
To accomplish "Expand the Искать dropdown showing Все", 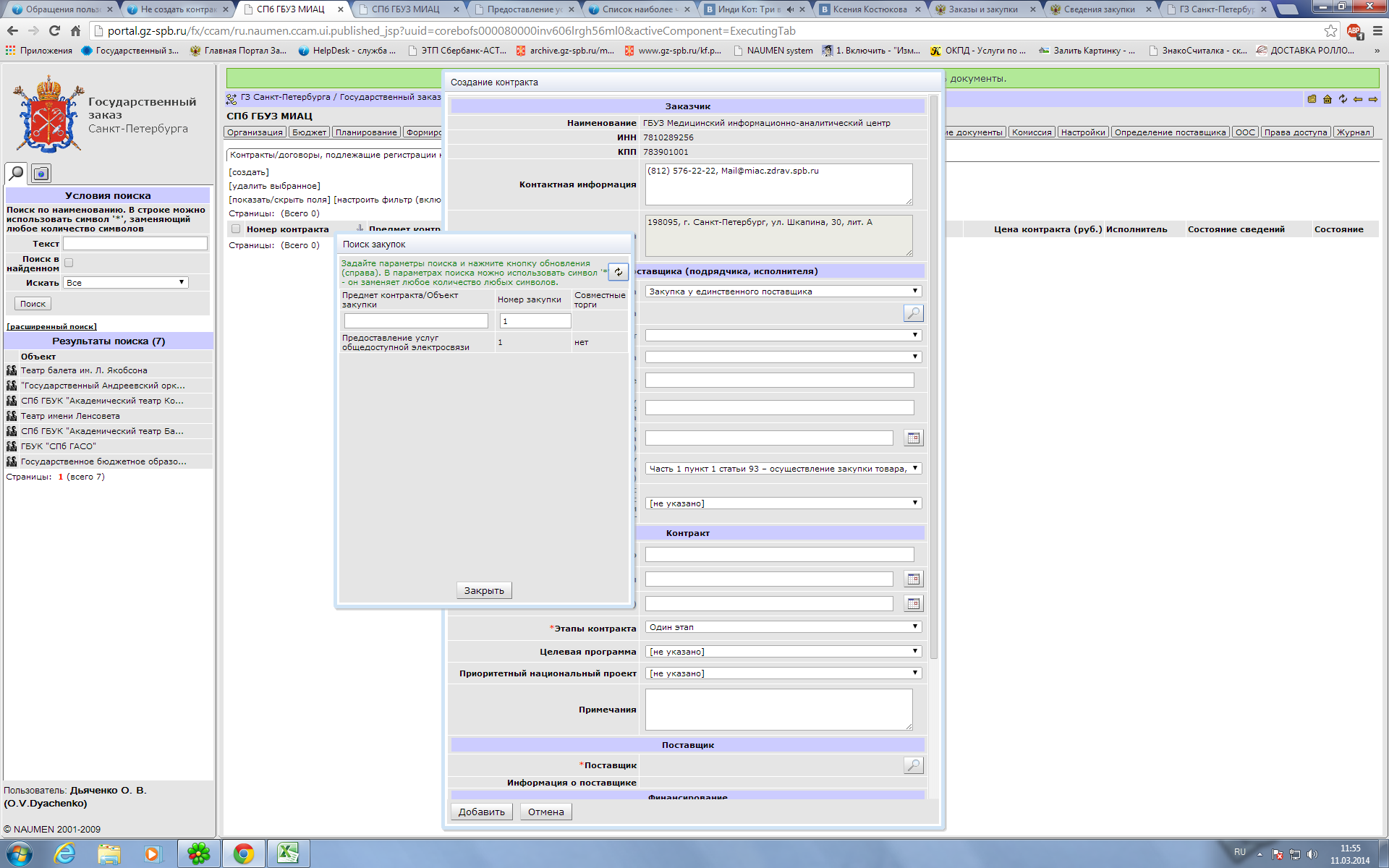I will tap(126, 283).
